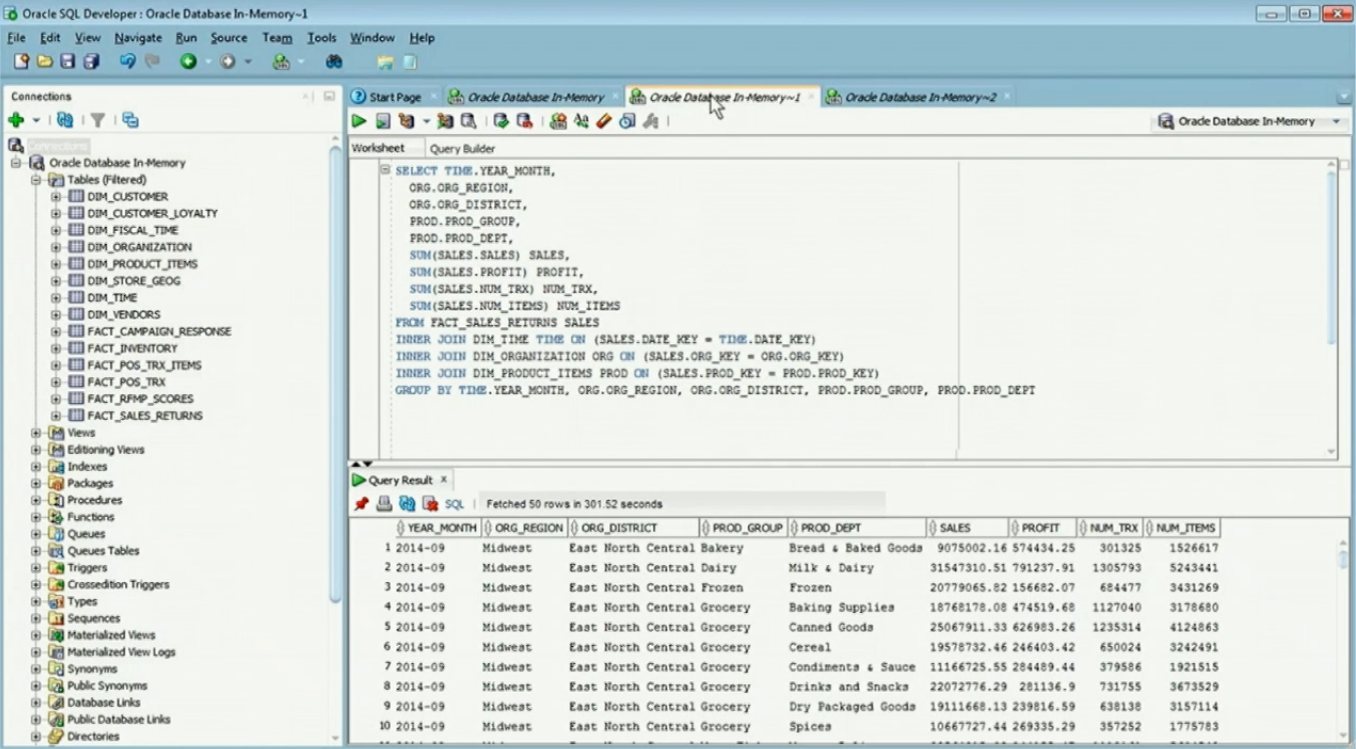Click the YEAR_MONTH column header

coord(438,528)
